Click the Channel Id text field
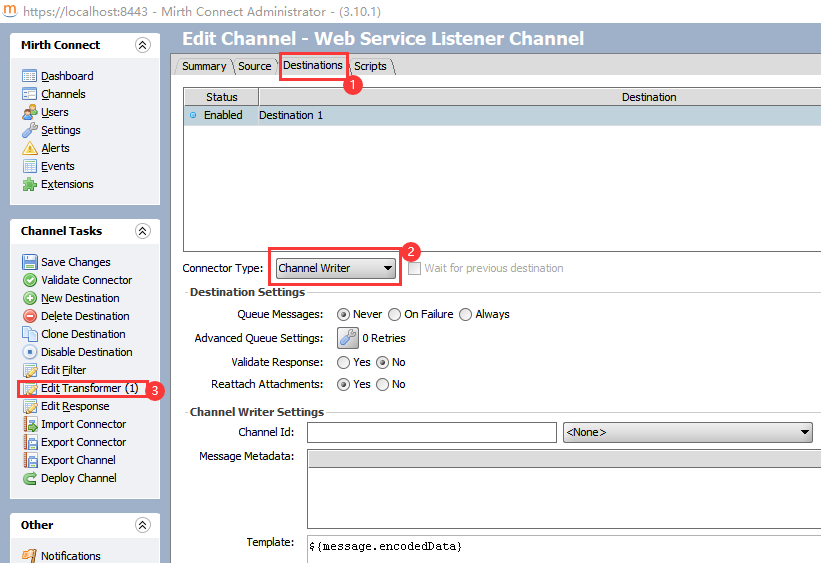The width and height of the screenshot is (821, 563). 431,433
